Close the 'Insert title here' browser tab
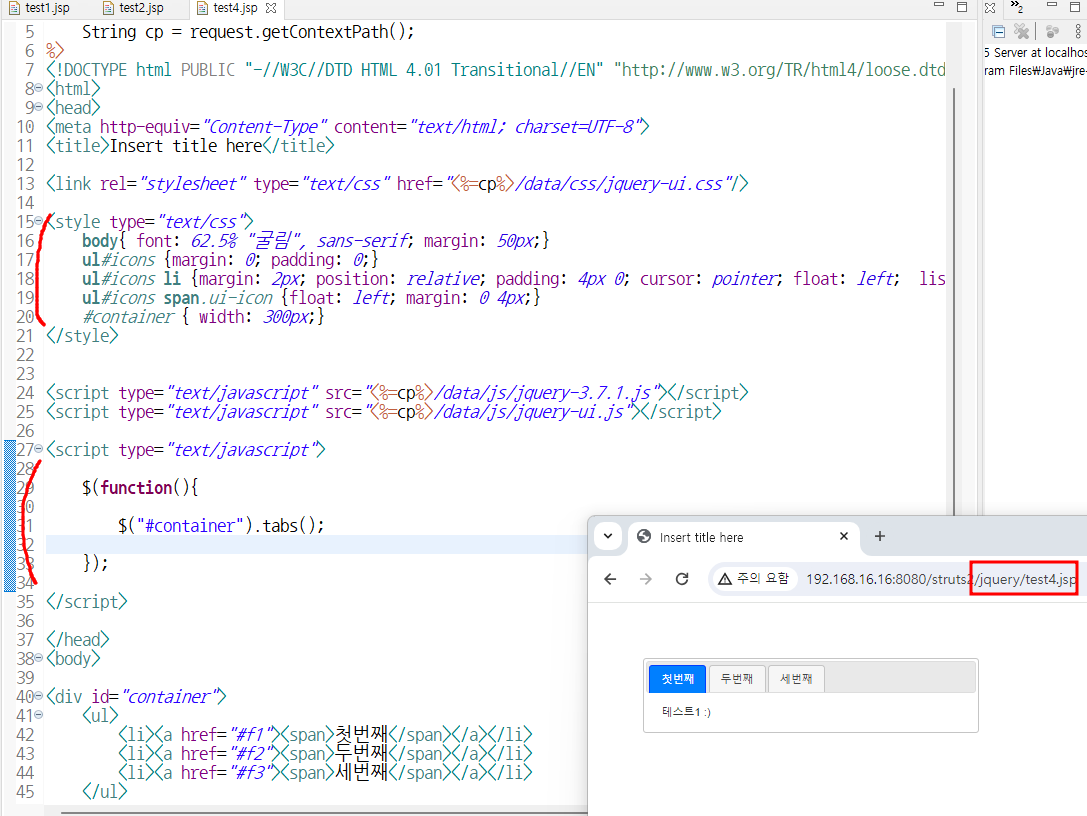 point(844,536)
